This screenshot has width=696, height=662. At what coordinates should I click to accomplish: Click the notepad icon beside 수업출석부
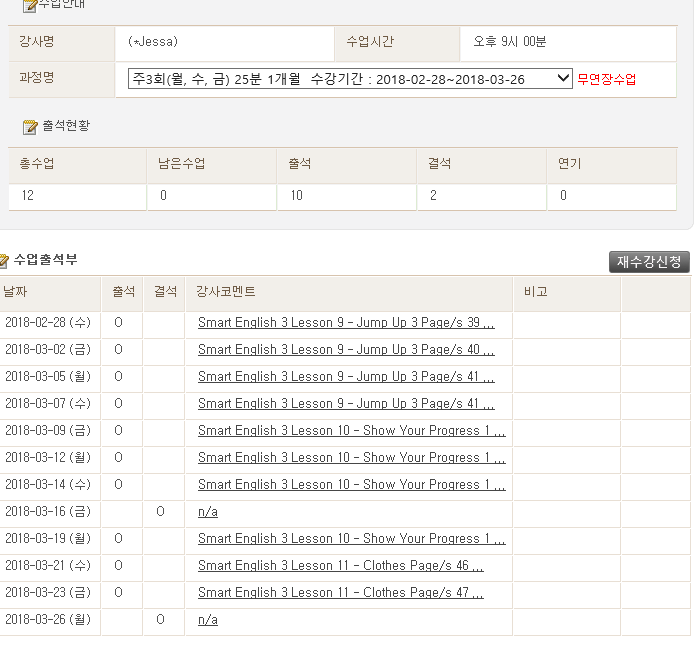click(4, 261)
